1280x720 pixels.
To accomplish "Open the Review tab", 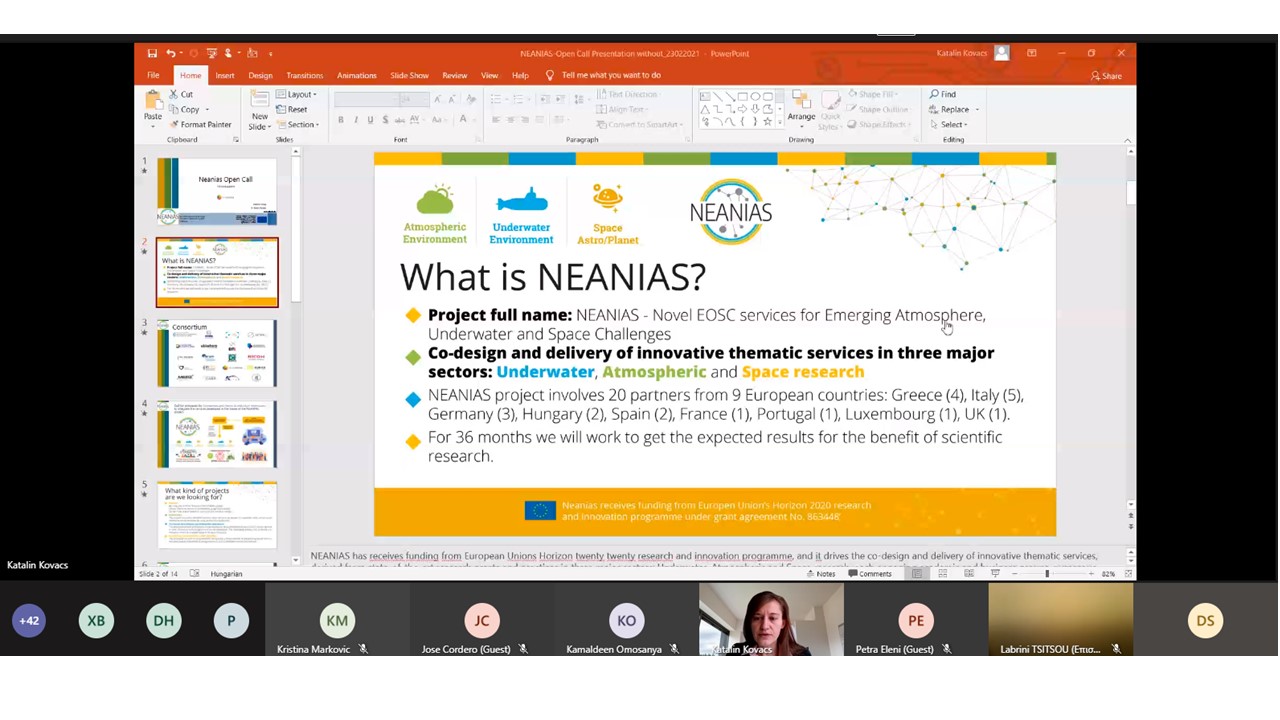I will coord(454,75).
